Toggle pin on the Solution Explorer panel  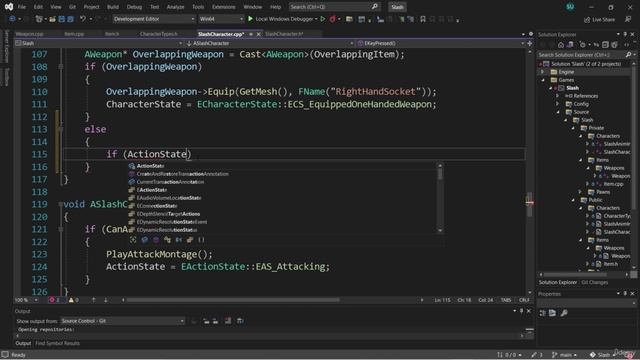(x=625, y=34)
